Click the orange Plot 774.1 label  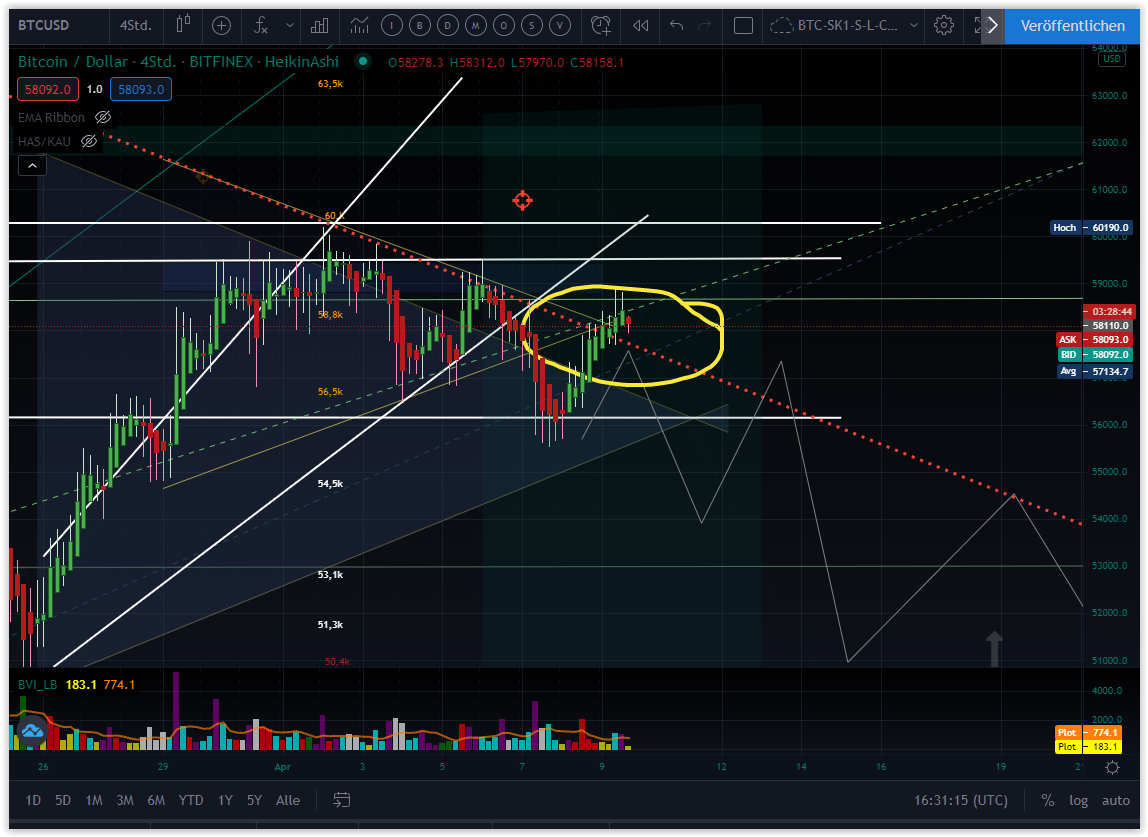click(1087, 732)
